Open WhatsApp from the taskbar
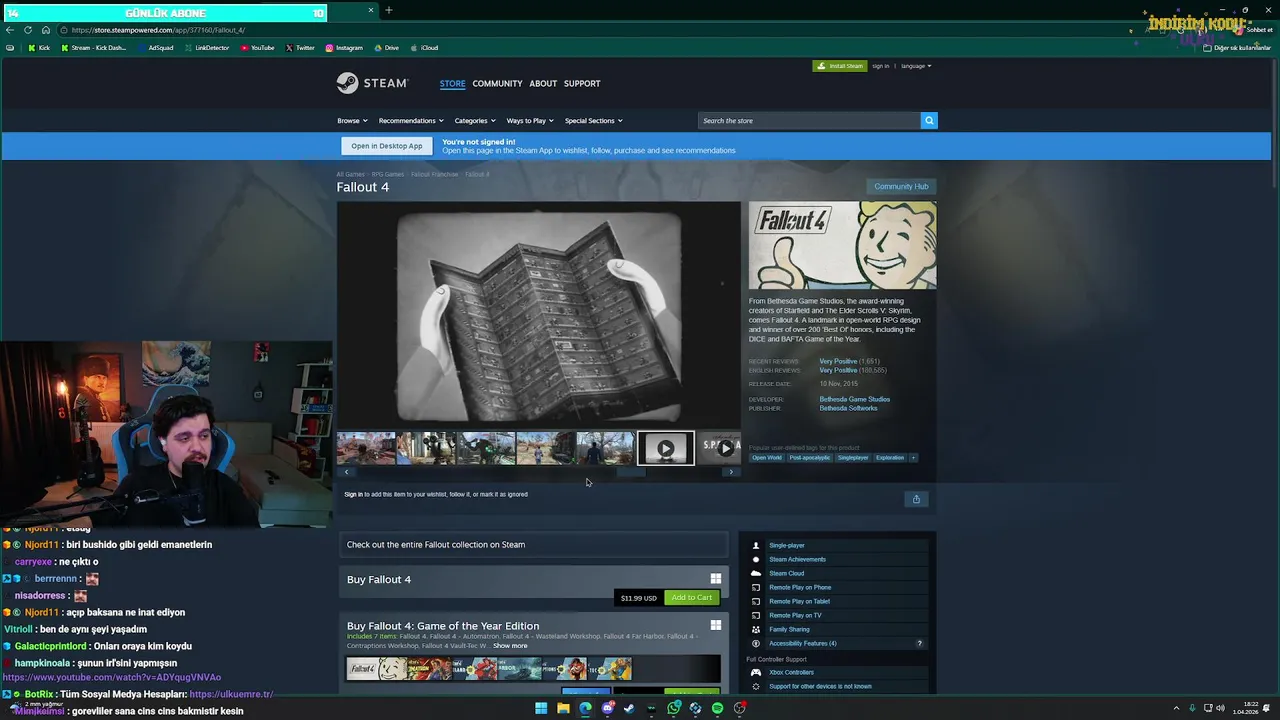1280x720 pixels. tap(674, 708)
